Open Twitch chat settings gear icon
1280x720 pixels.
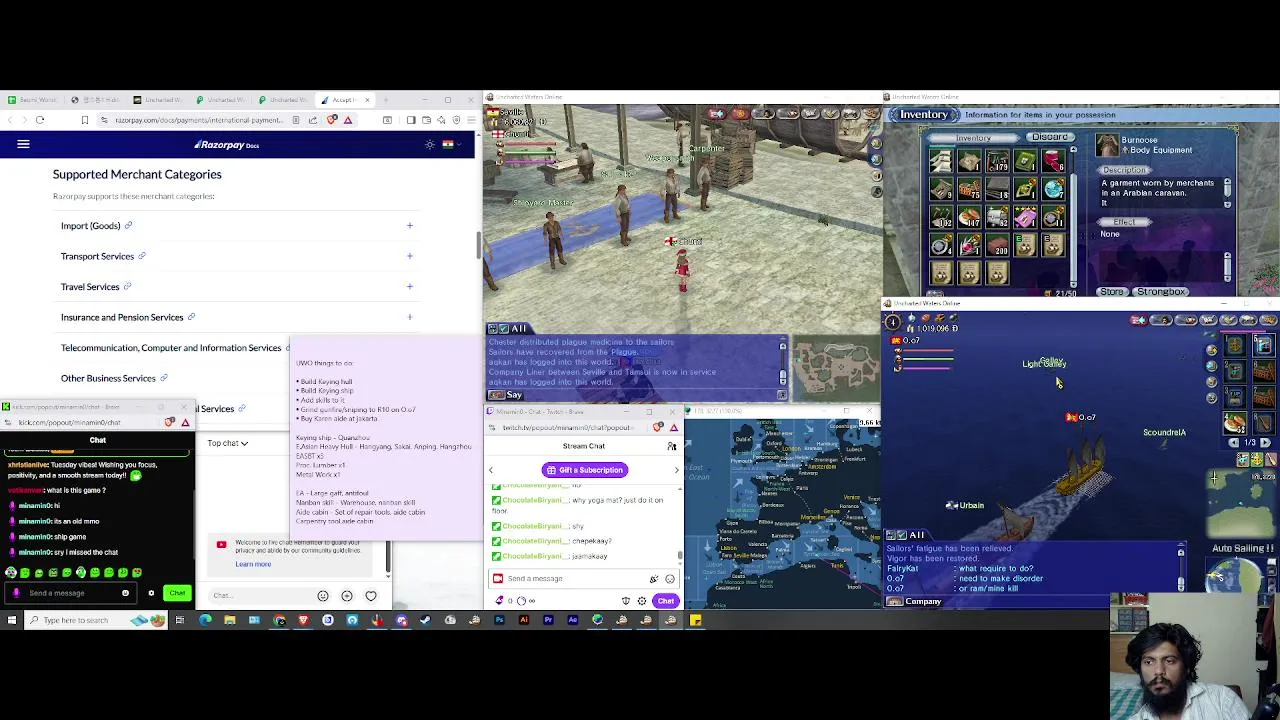pos(642,601)
